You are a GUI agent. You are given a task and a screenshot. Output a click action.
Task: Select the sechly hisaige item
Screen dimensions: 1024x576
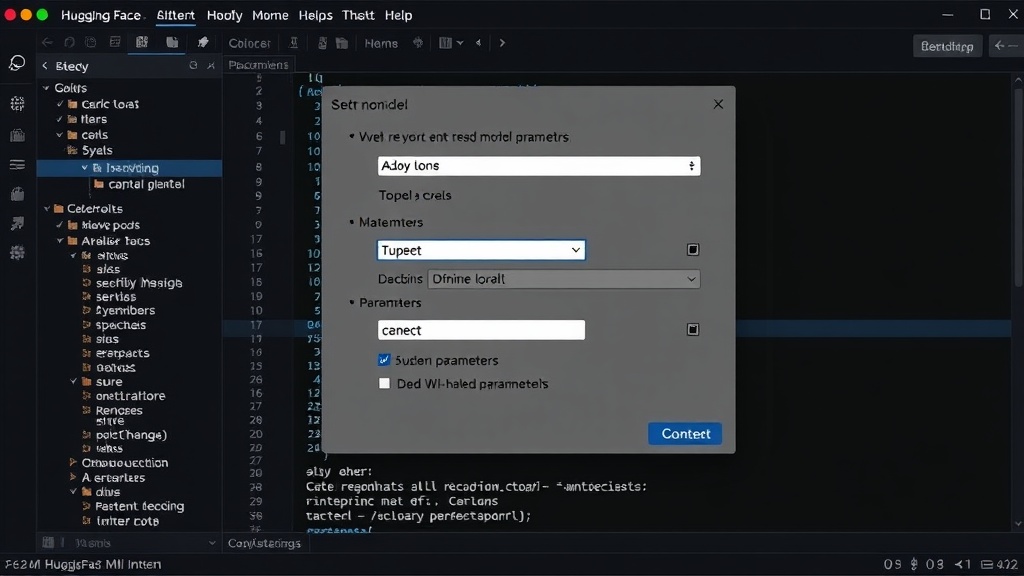[x=139, y=283]
